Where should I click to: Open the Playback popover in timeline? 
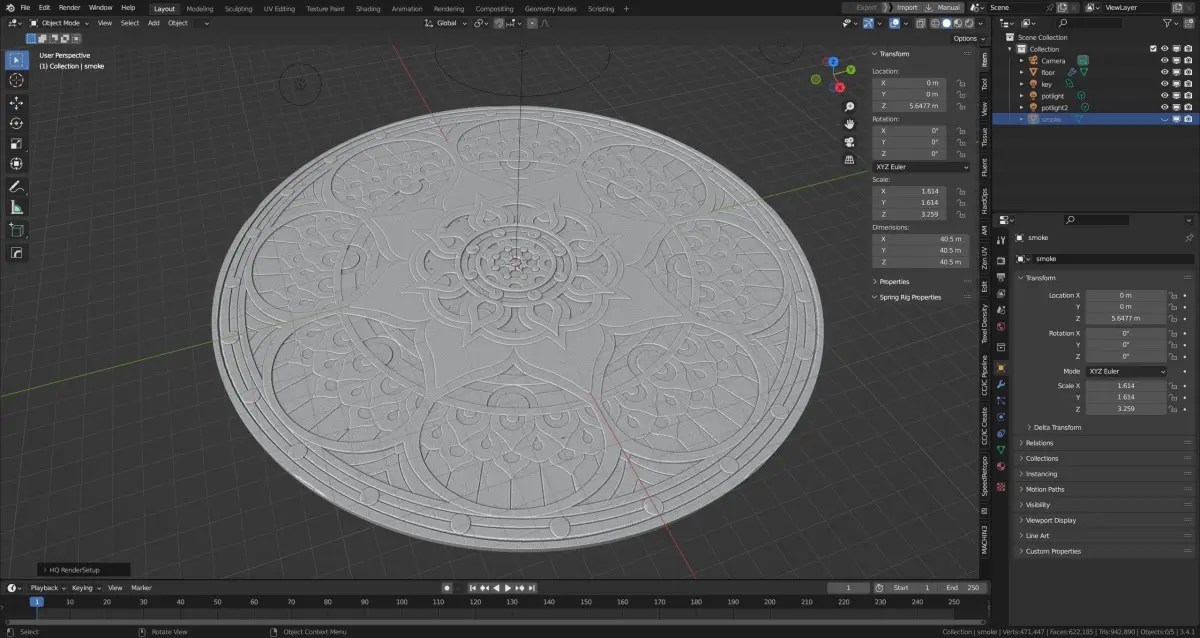(46, 588)
